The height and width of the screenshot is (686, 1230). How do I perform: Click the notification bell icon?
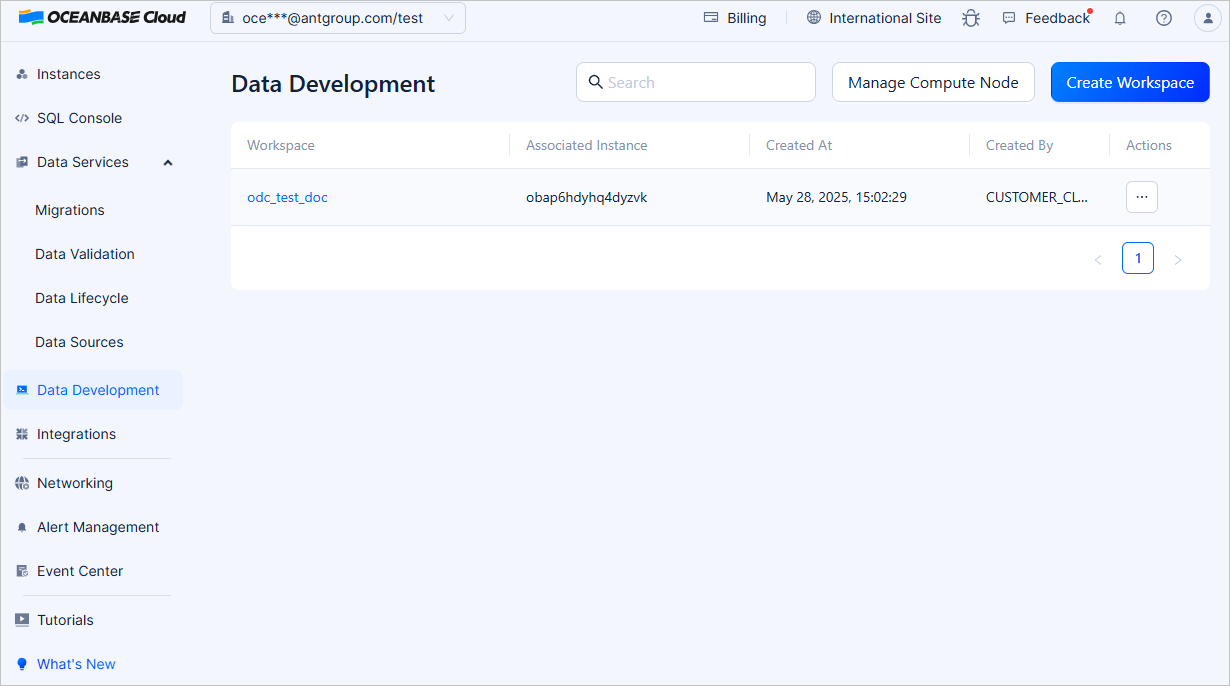pyautogui.click(x=1120, y=18)
